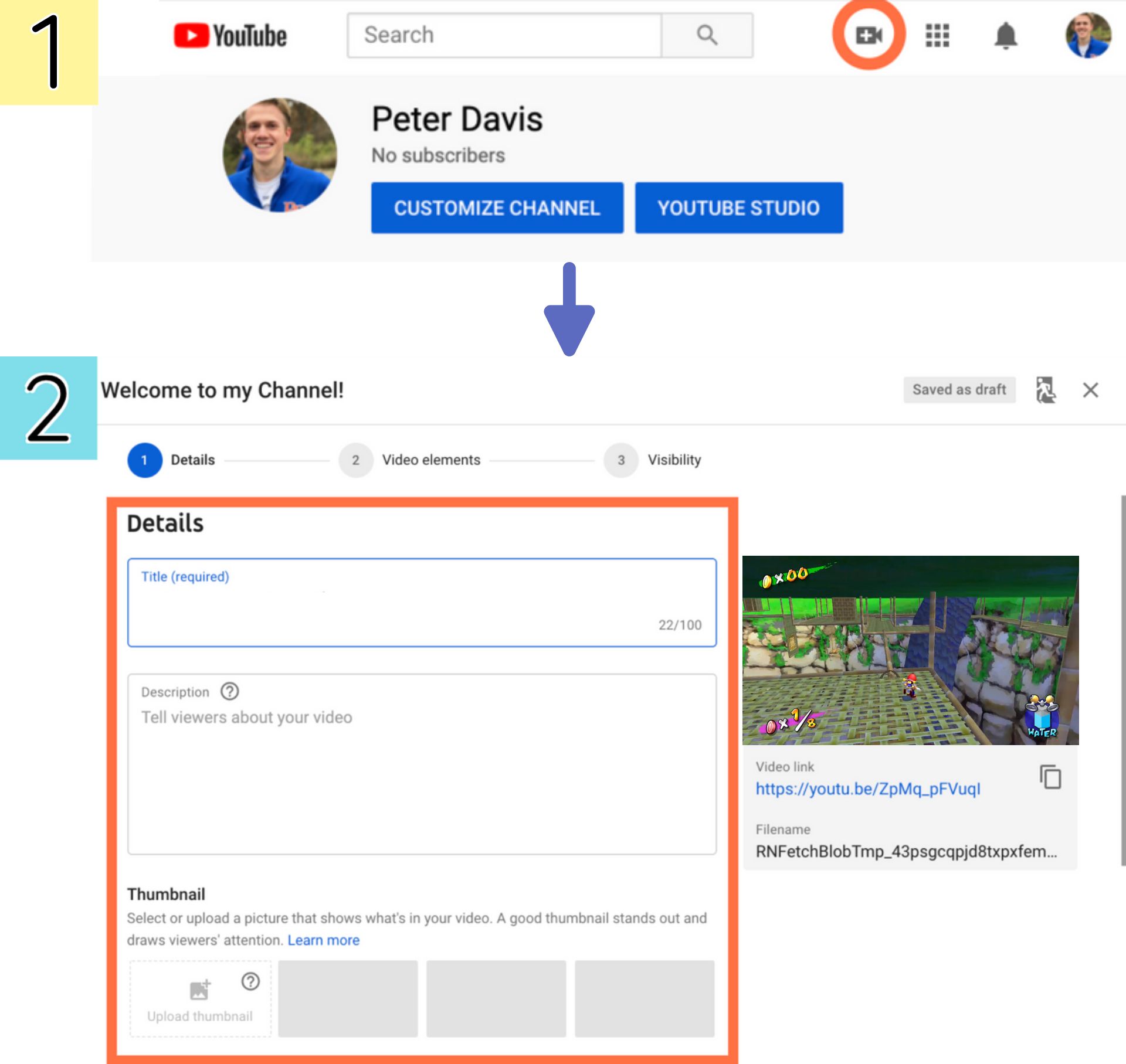The height and width of the screenshot is (1064, 1126).
Task: Click the search magnifier button
Action: (707, 35)
